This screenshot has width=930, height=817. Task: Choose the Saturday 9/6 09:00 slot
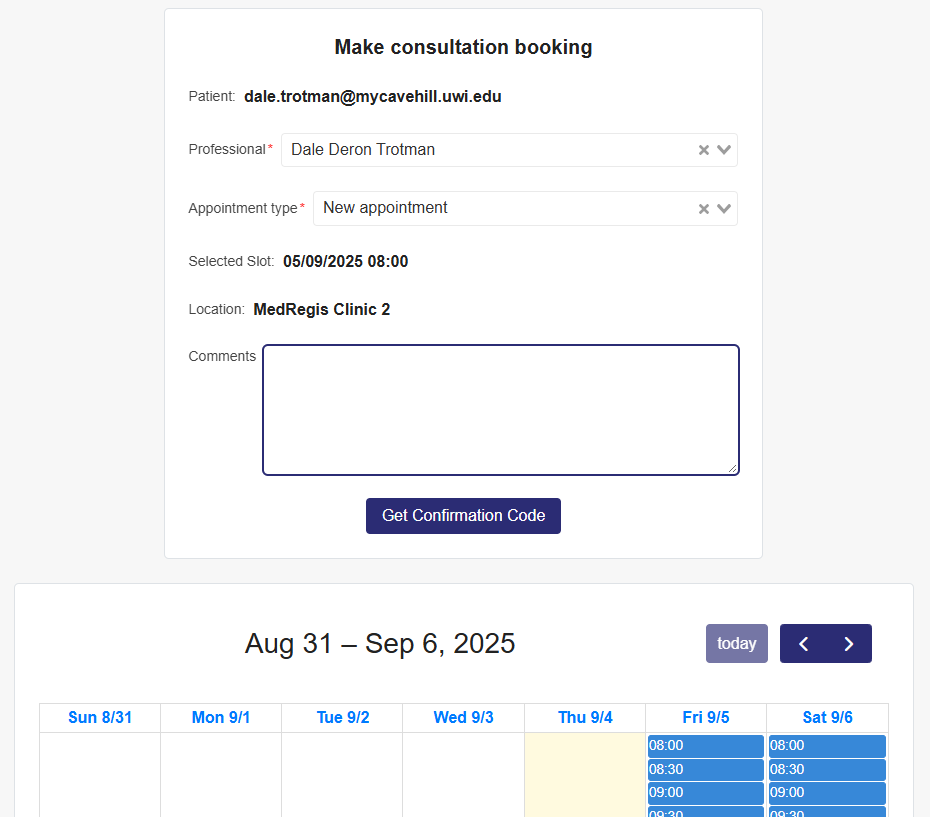[x=827, y=793]
